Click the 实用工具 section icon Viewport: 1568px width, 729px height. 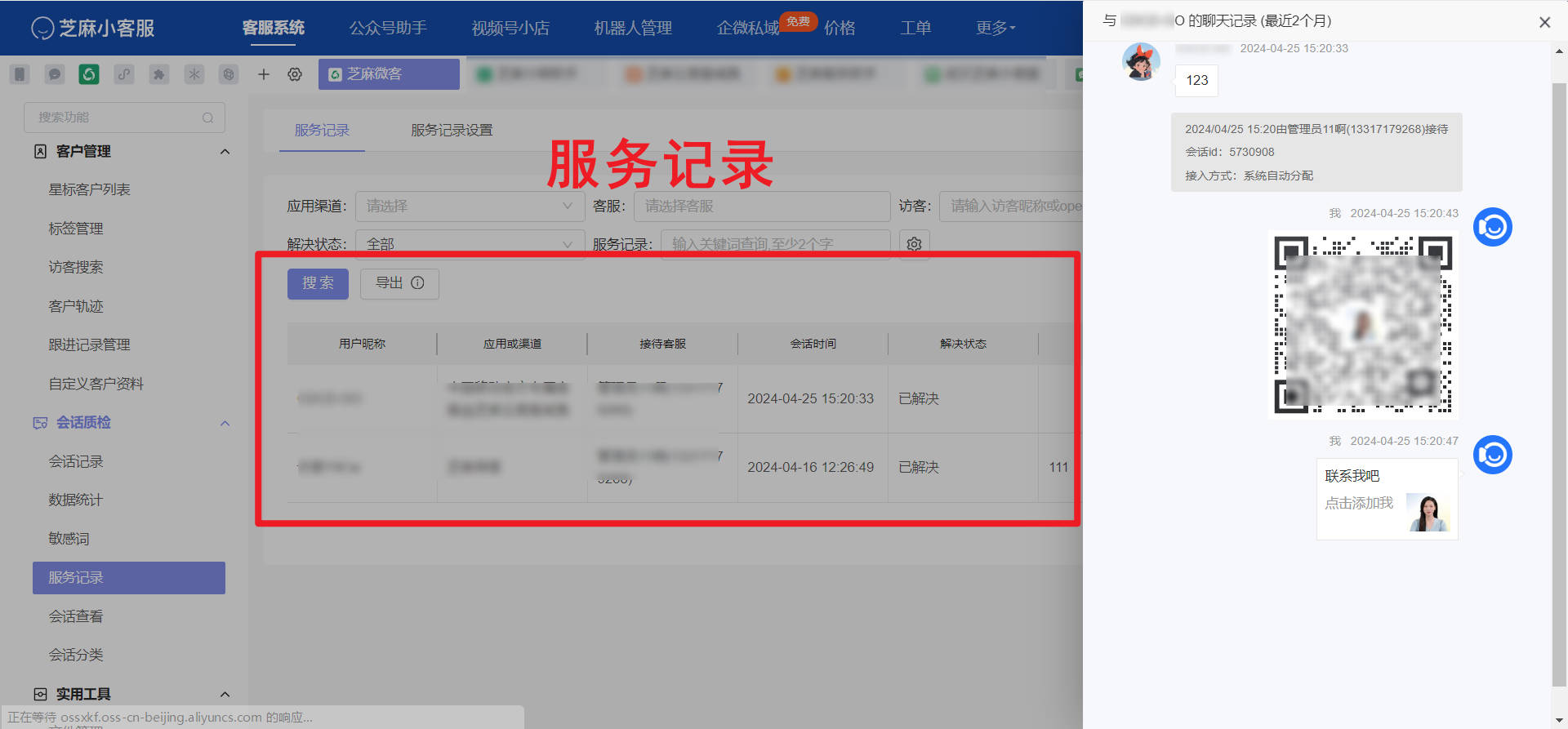40,695
